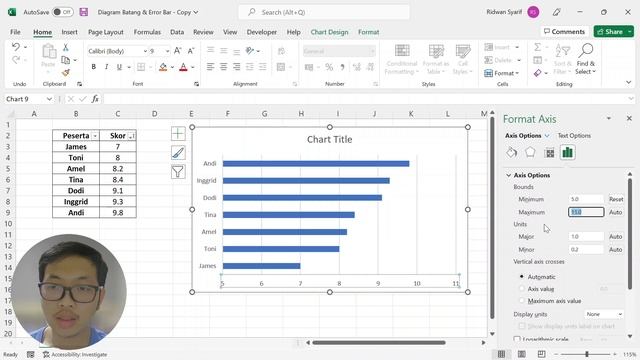The image size is (640, 360).
Task: Switch to Page Layout view icon
Action: pos(522,354)
